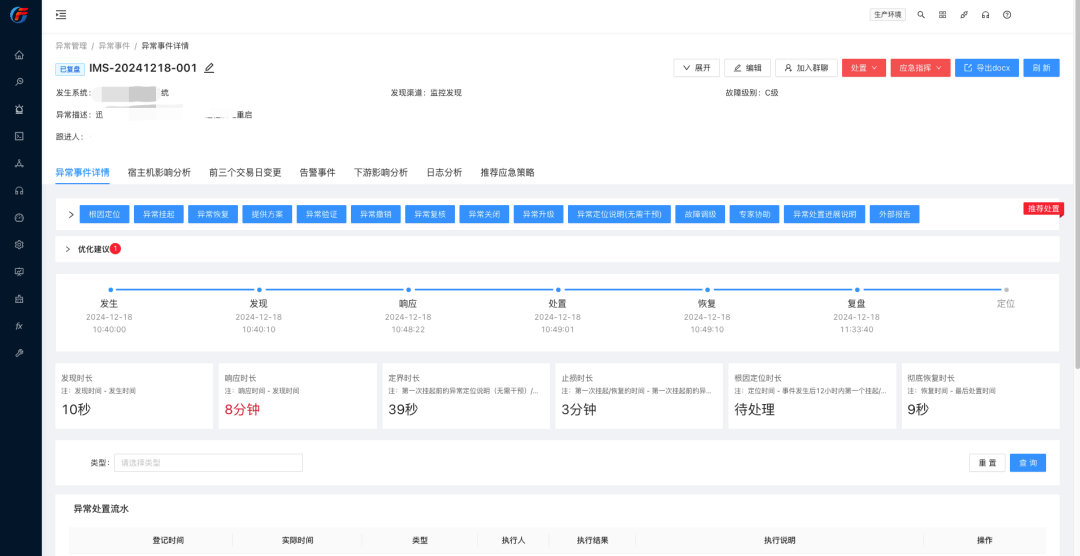Screen dimensions: 1080x556
Task: Switch to the 宿主机影响分析 tab
Action: tap(159, 173)
